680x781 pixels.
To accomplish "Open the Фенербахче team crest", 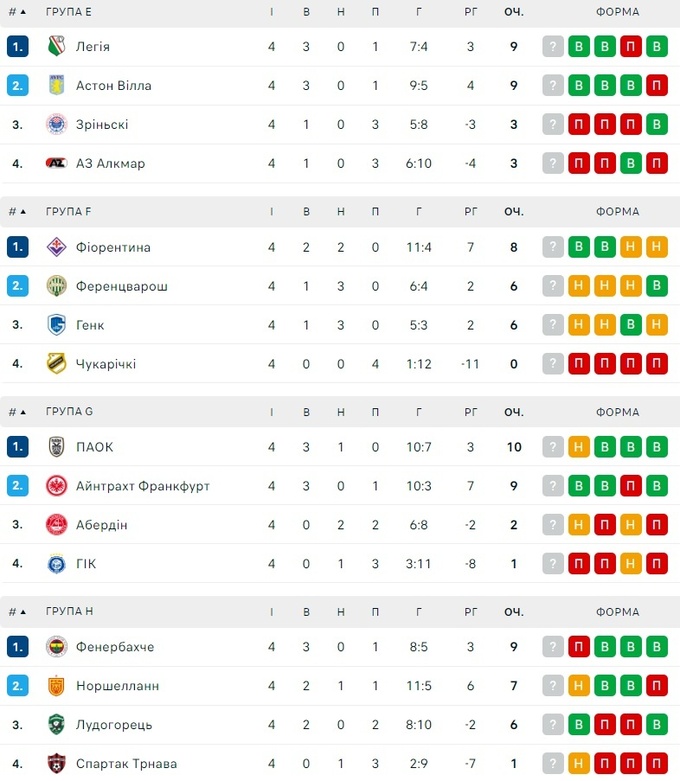I will pyautogui.click(x=56, y=647).
